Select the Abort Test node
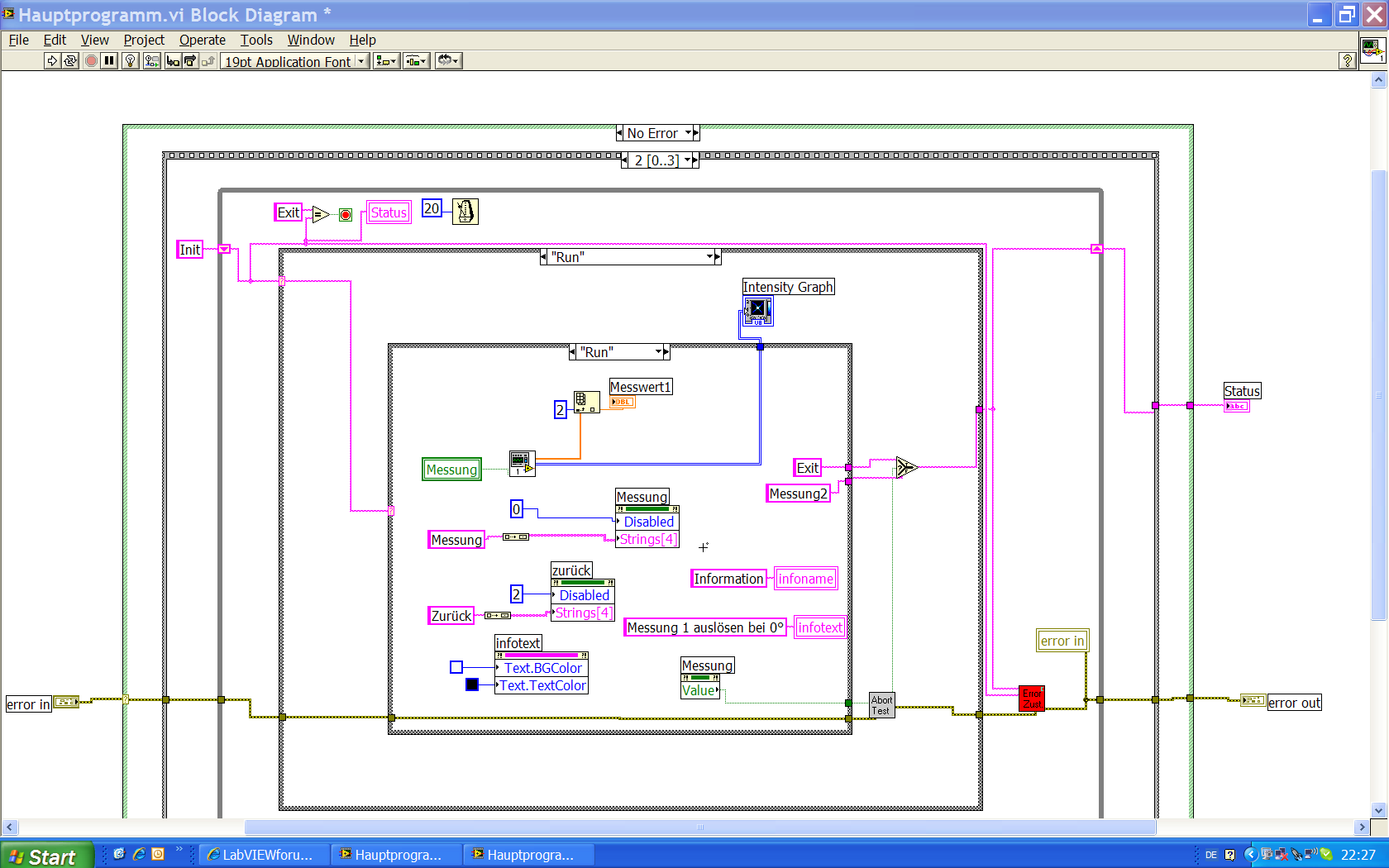The image size is (1389, 868). 882,705
